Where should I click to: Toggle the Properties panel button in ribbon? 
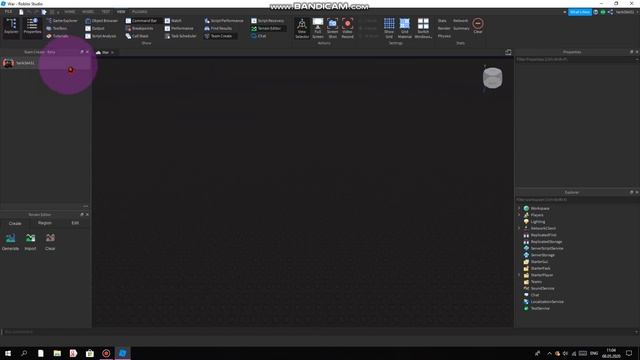click(x=32, y=27)
